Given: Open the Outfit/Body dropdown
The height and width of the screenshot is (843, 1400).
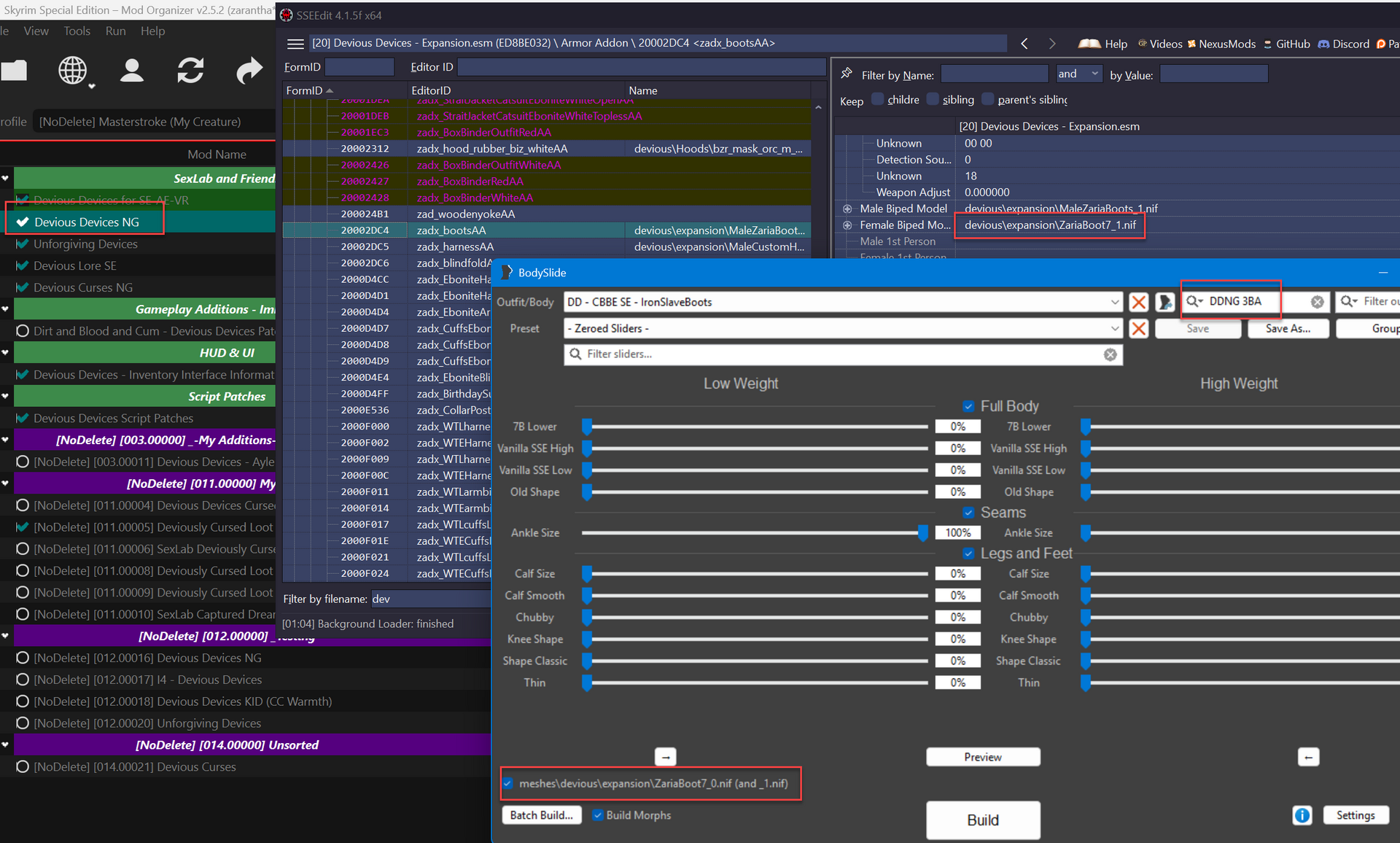Looking at the screenshot, I should (x=1115, y=302).
